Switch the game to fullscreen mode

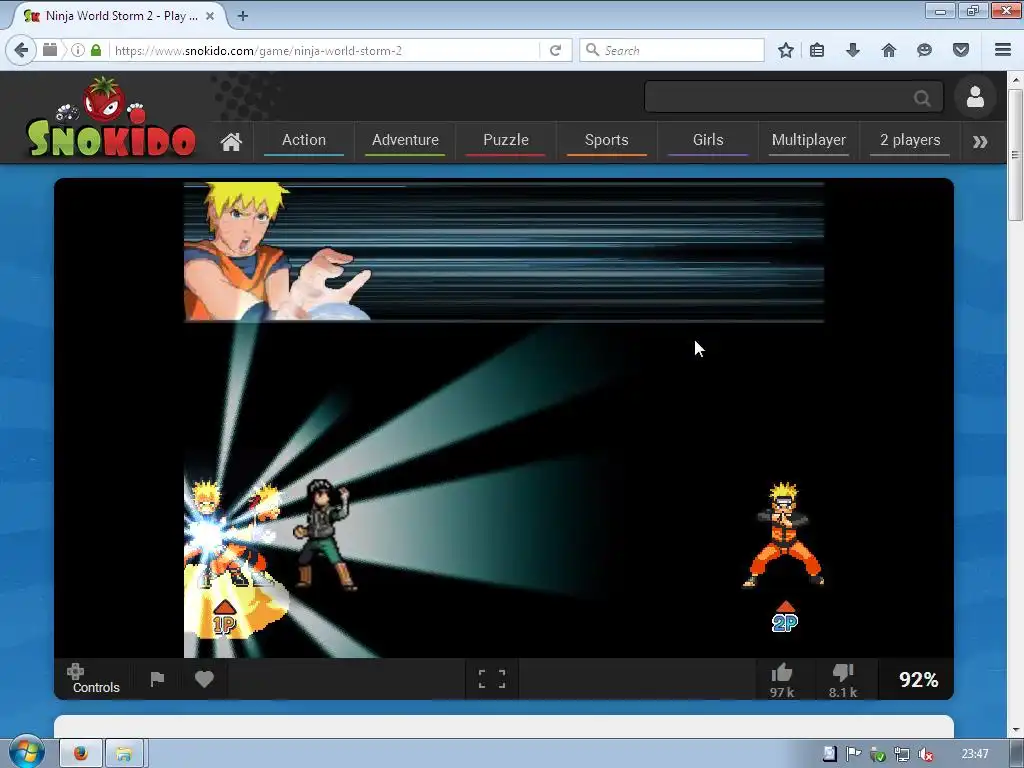[x=492, y=679]
